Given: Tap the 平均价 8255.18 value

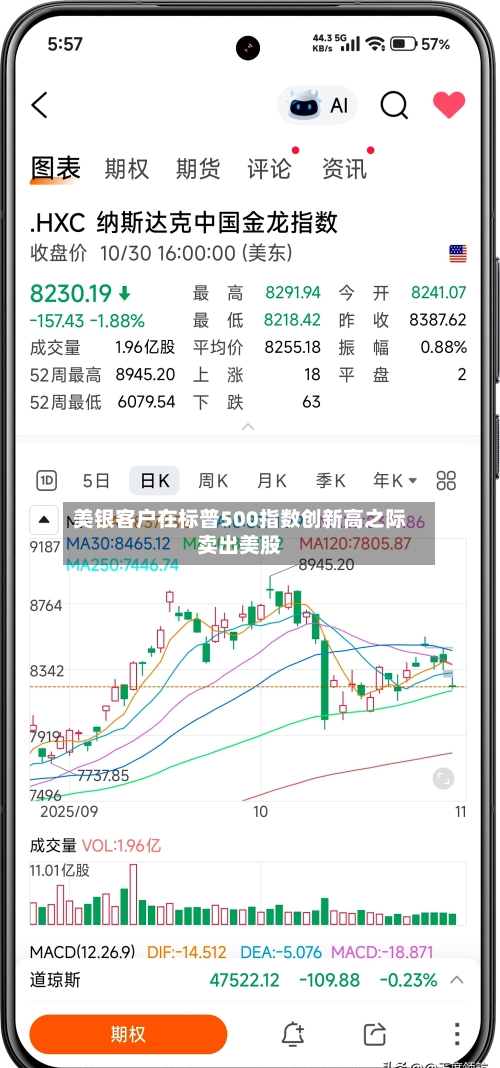Looking at the screenshot, I should coord(293,347).
